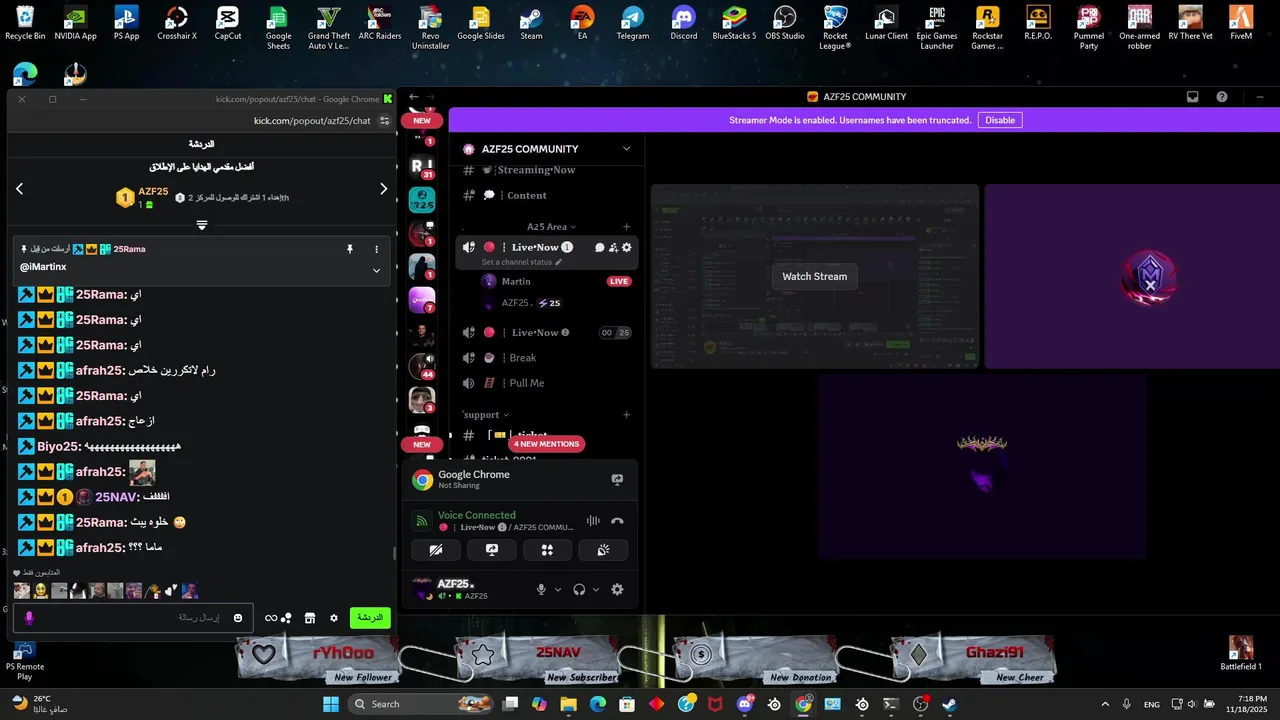
Task: Open AZF25 COMMUNITY server dropdown
Action: tap(626, 149)
